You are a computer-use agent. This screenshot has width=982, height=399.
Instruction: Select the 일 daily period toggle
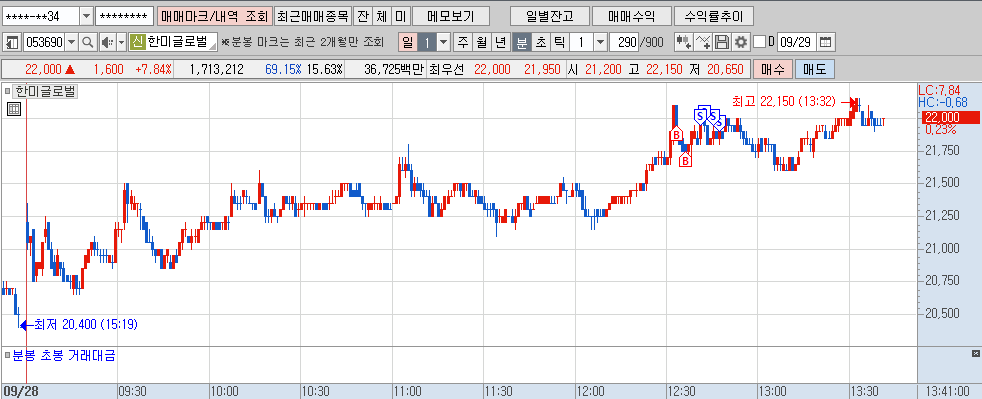tap(408, 43)
